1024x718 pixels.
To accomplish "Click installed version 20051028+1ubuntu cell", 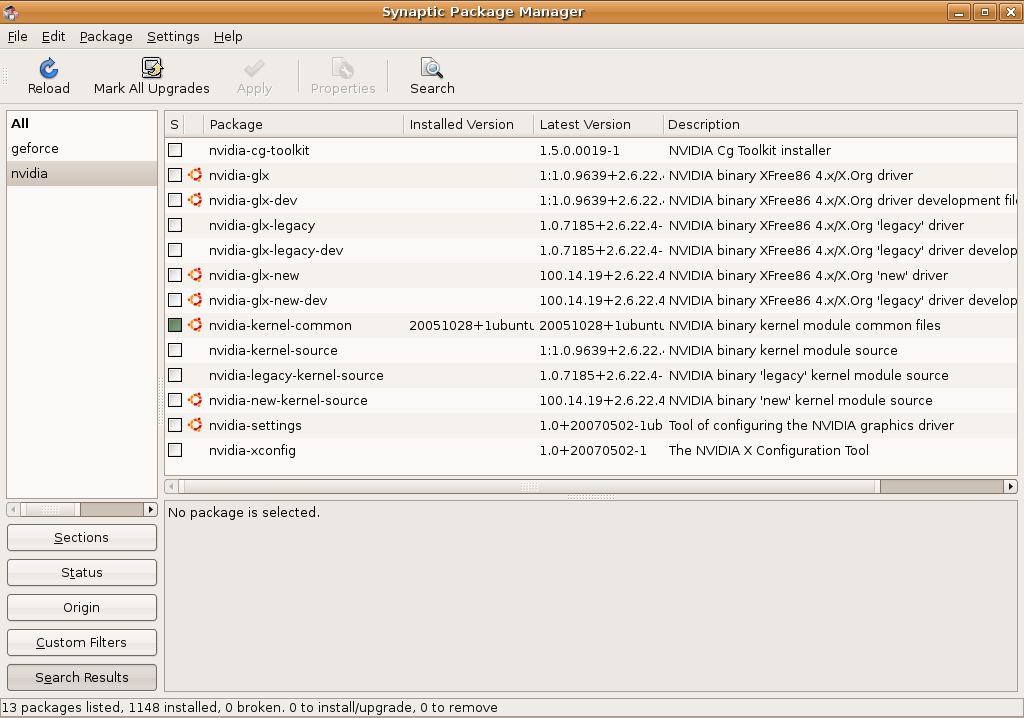I will (471, 325).
